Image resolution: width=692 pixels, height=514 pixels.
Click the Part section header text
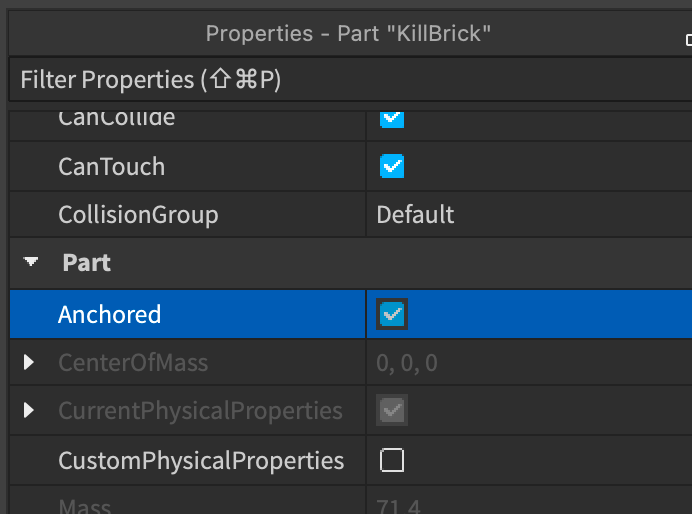pos(86,263)
